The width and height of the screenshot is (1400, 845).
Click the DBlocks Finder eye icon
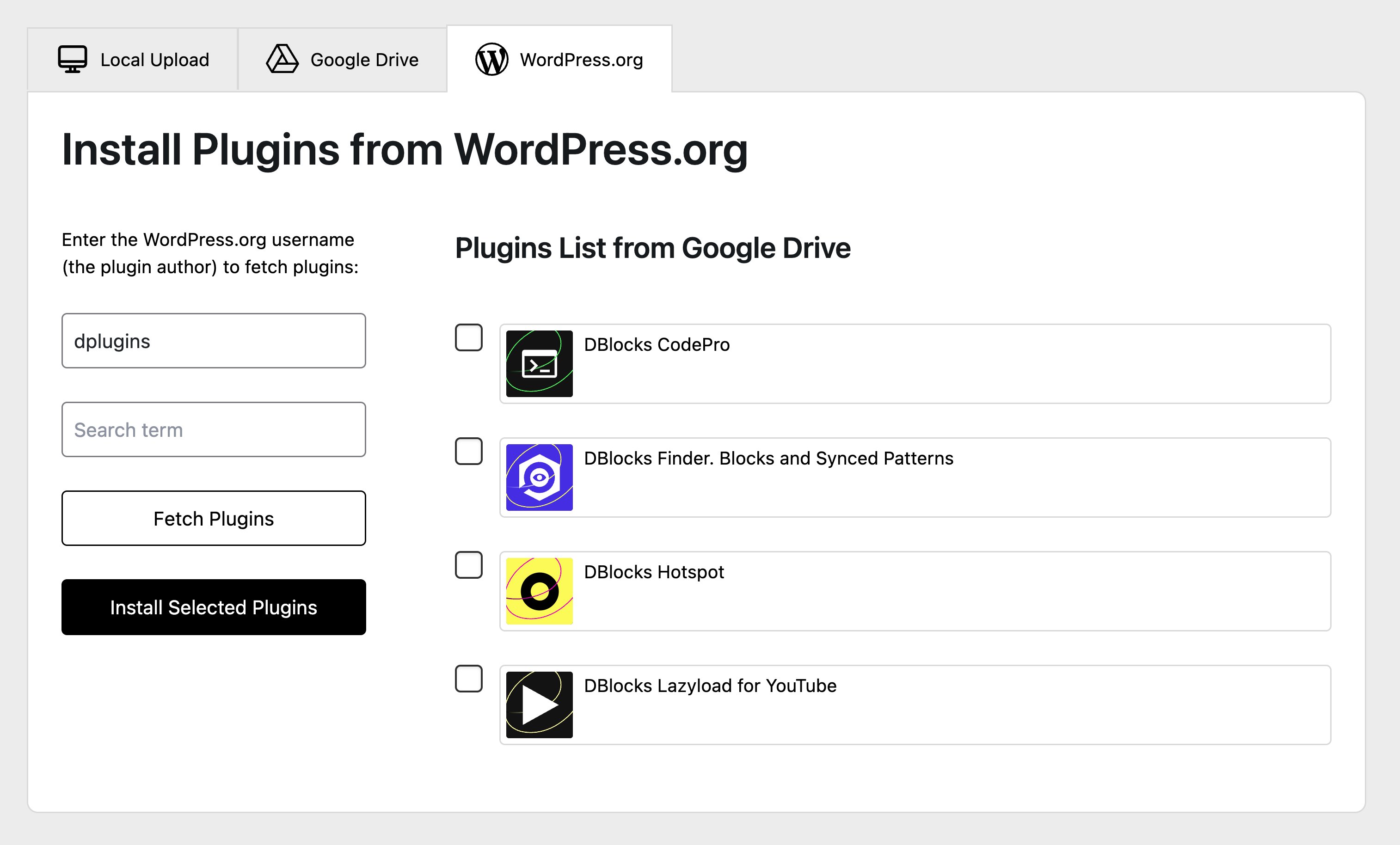coord(539,477)
